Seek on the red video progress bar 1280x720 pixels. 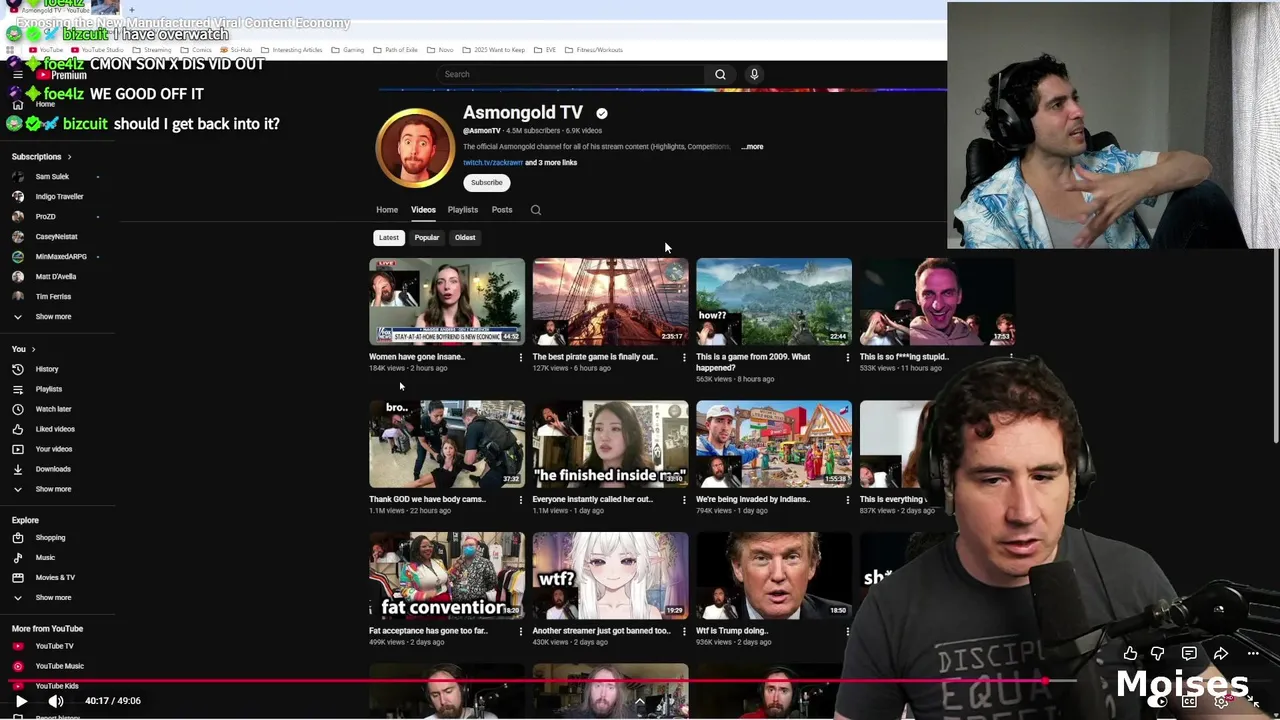(x=640, y=681)
